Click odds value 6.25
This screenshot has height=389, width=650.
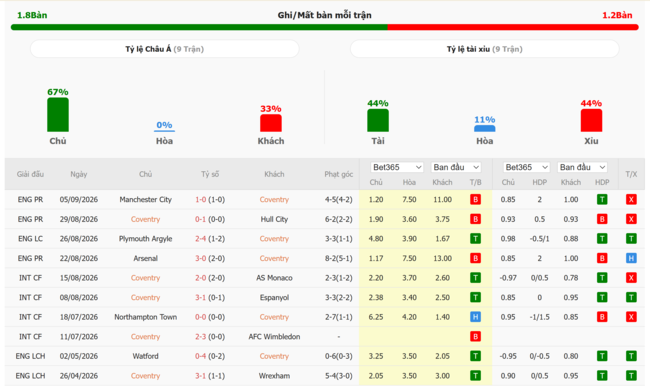[376, 317]
